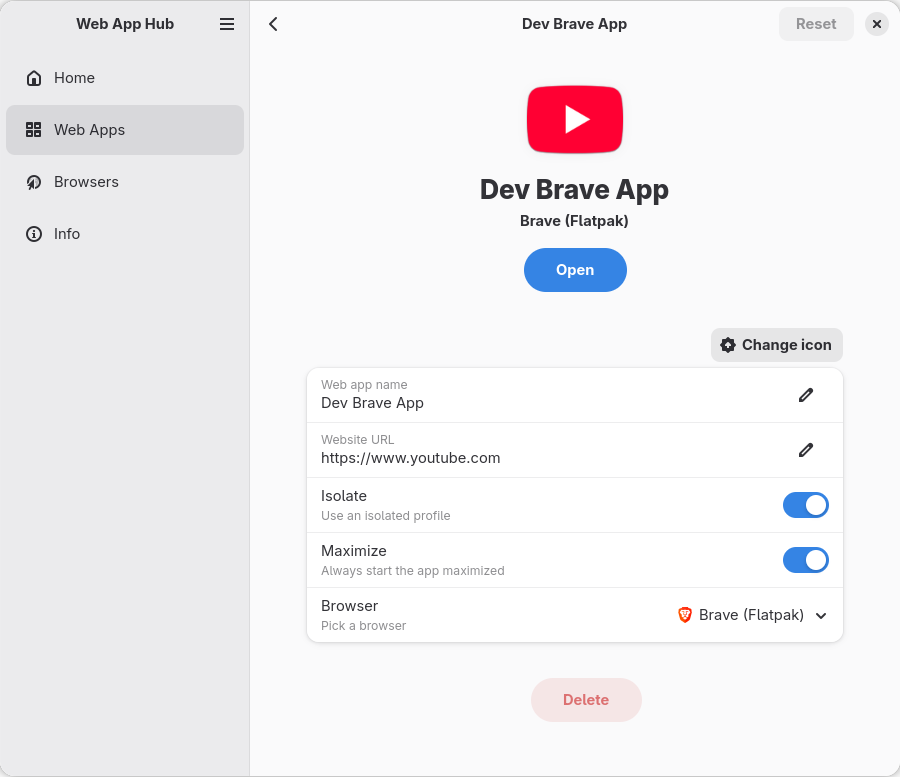Image resolution: width=900 pixels, height=777 pixels.
Task: Open the Brave (Flatpak) browser selector
Action: pyautogui.click(x=751, y=615)
